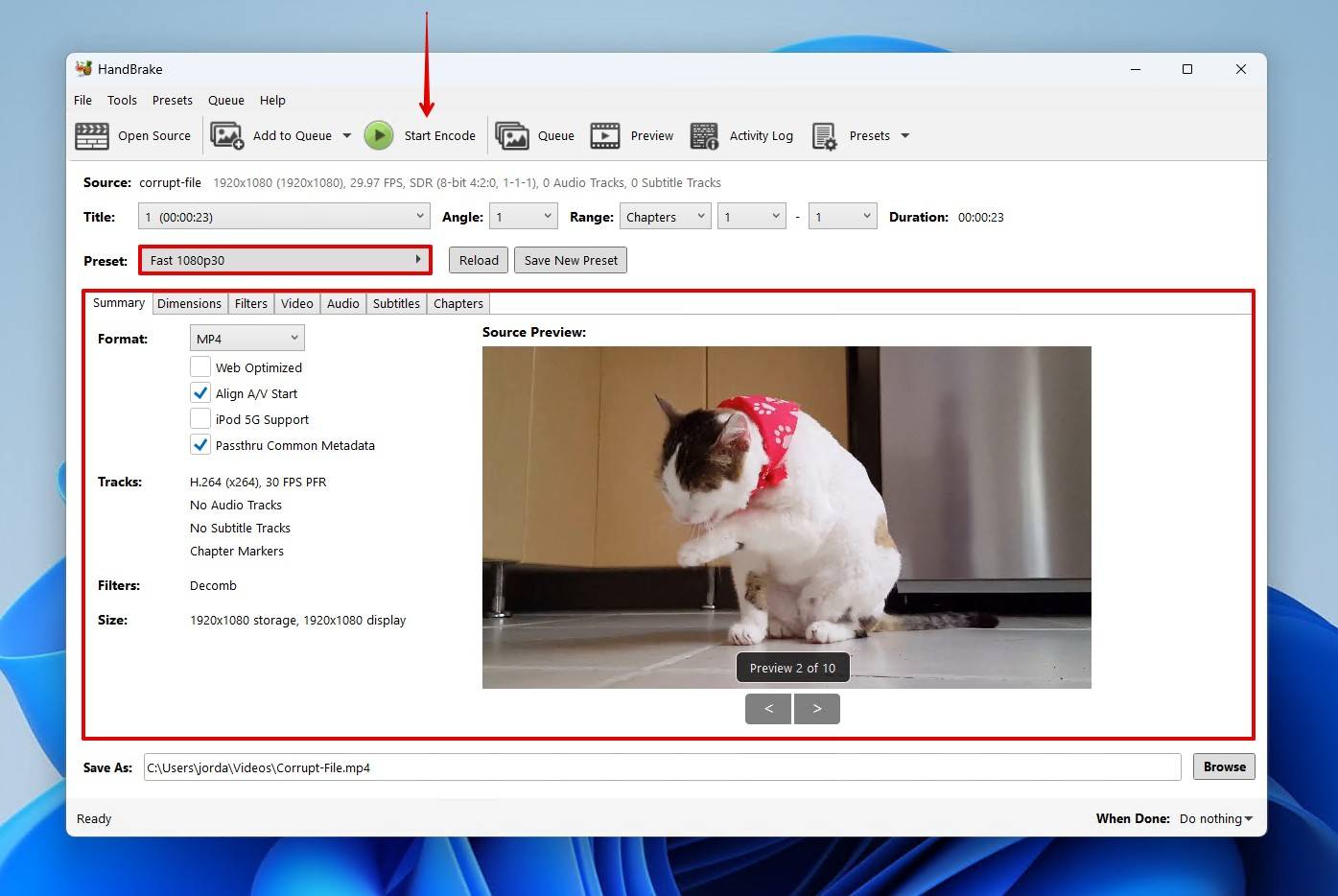This screenshot has height=896, width=1338.
Task: Click the No Subtitle Tracks text
Action: click(240, 529)
